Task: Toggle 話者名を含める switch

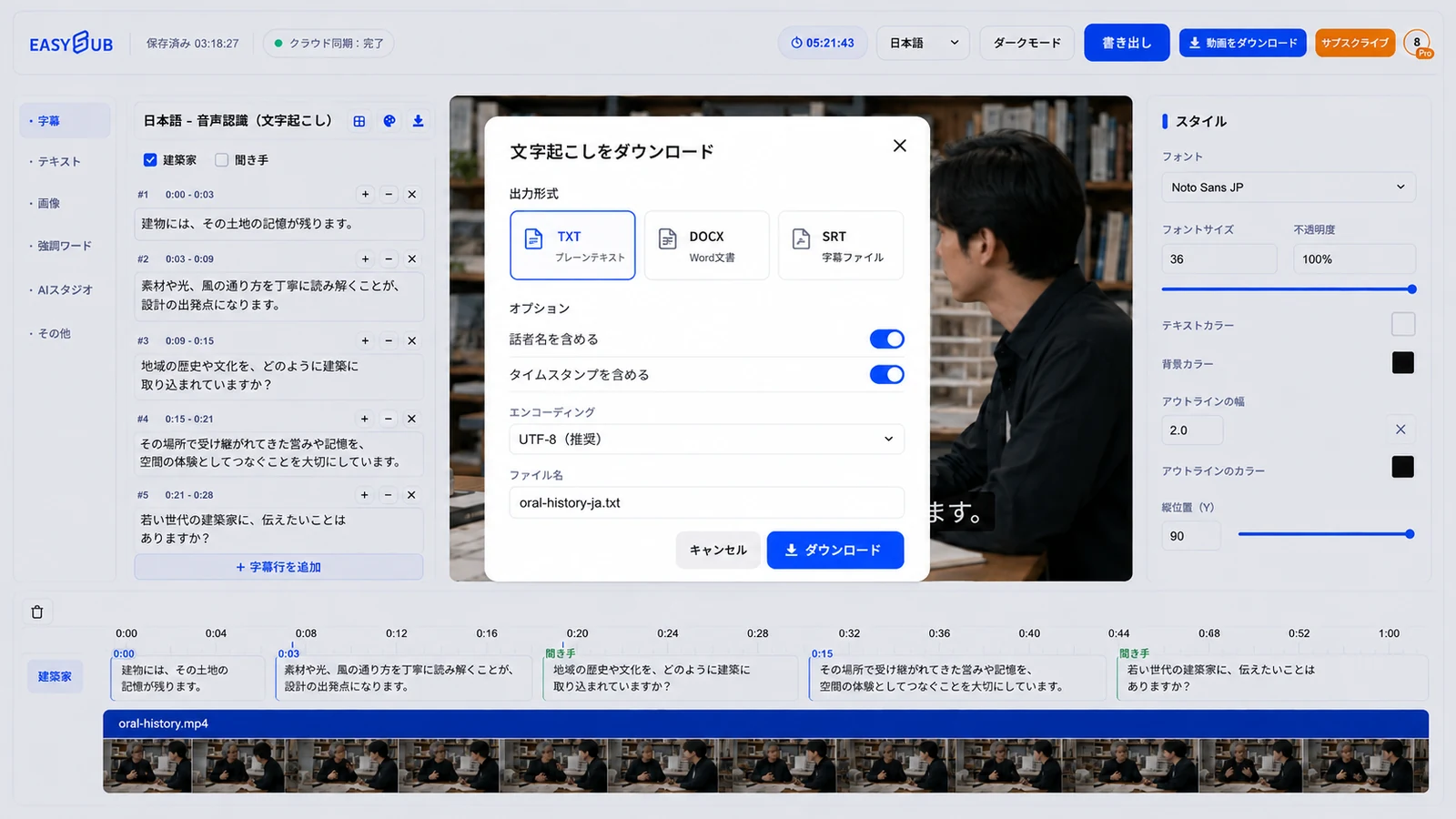Action: 886,339
